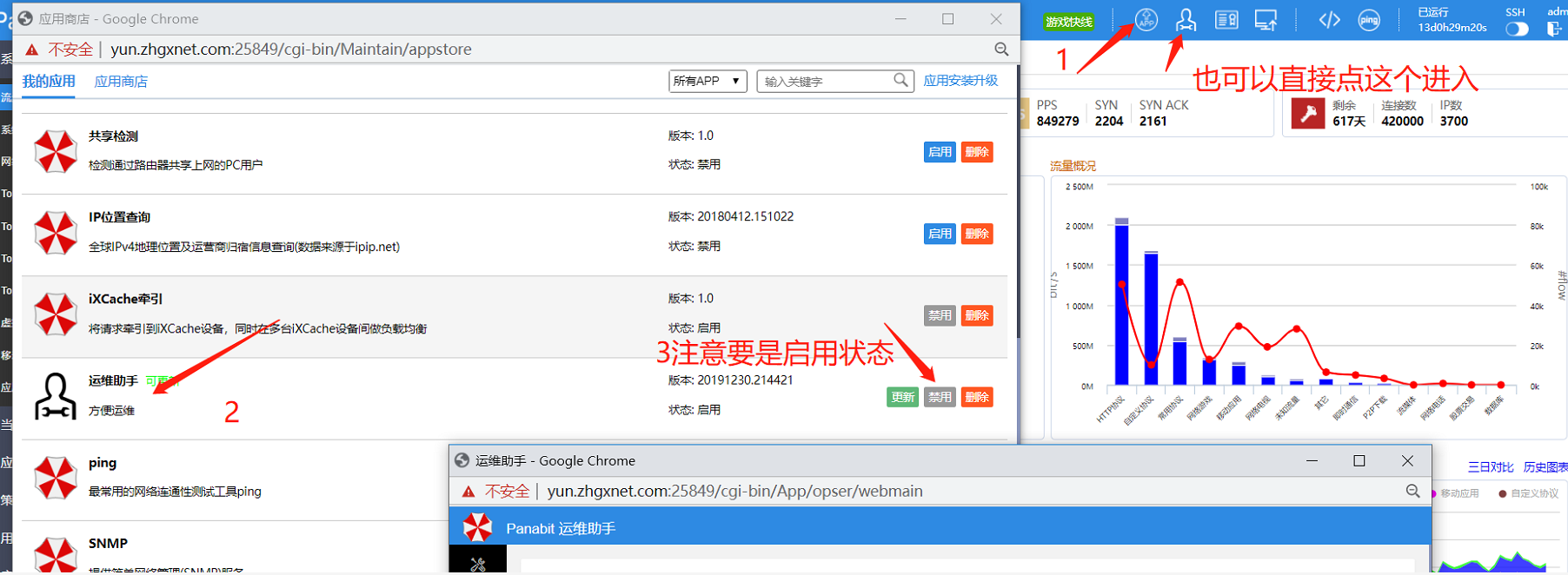Toggle the SSH switch
Viewport: 1568px width, 575px height.
(x=1517, y=29)
